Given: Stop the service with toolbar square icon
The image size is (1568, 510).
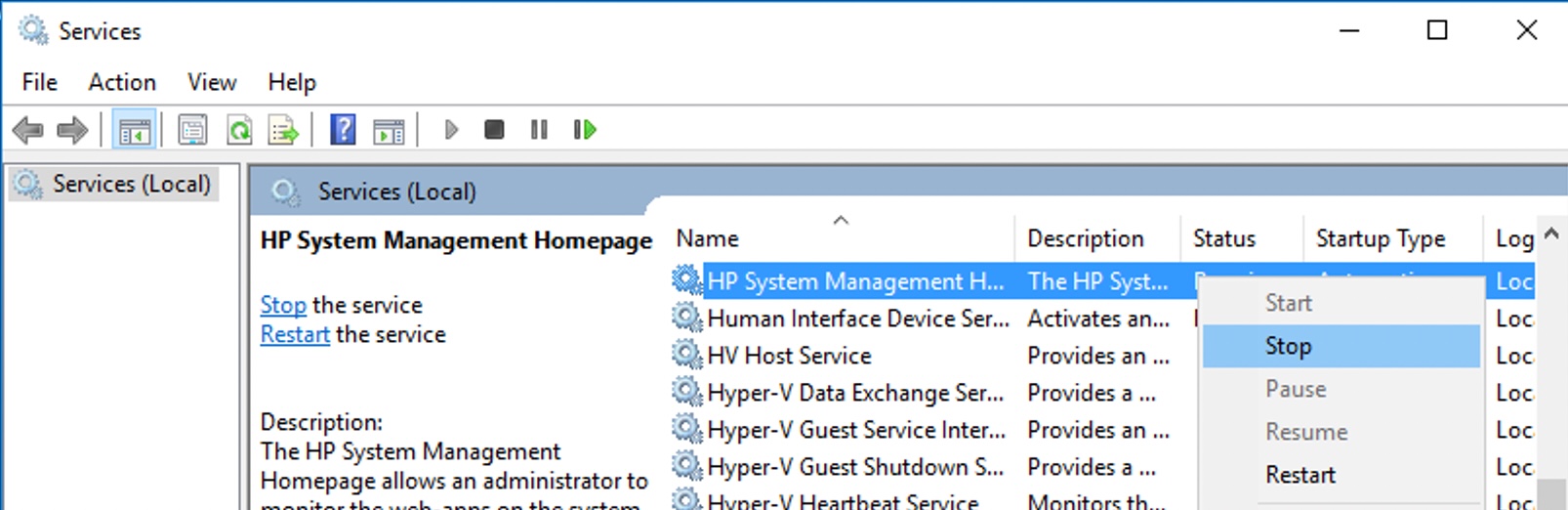Looking at the screenshot, I should [494, 129].
